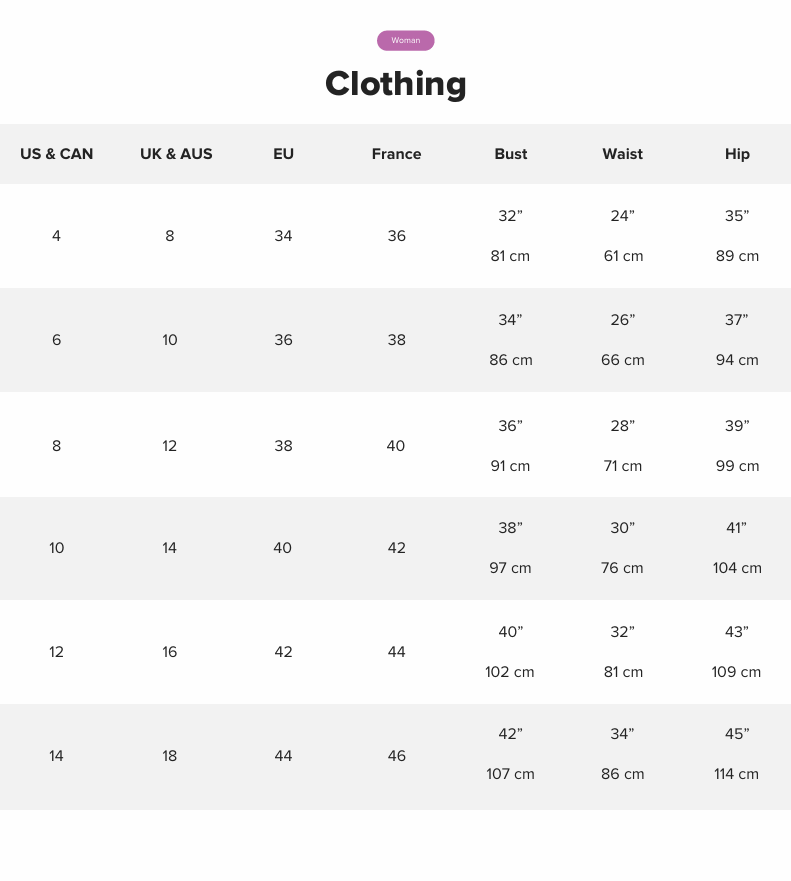Click the purple Woman category badge
This screenshot has width=791, height=881.
(x=405, y=40)
